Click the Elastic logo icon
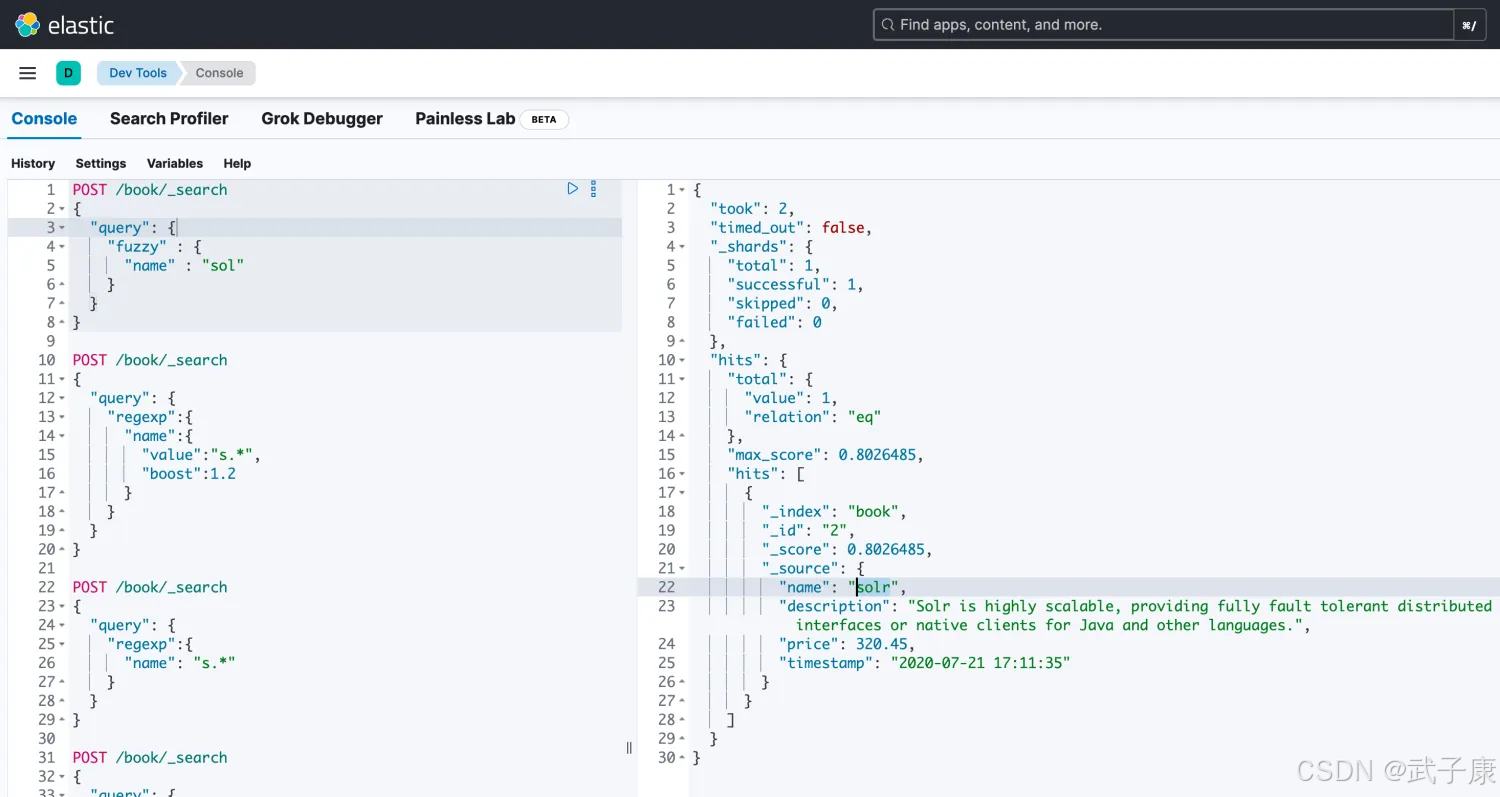The image size is (1500, 797). coord(27,25)
